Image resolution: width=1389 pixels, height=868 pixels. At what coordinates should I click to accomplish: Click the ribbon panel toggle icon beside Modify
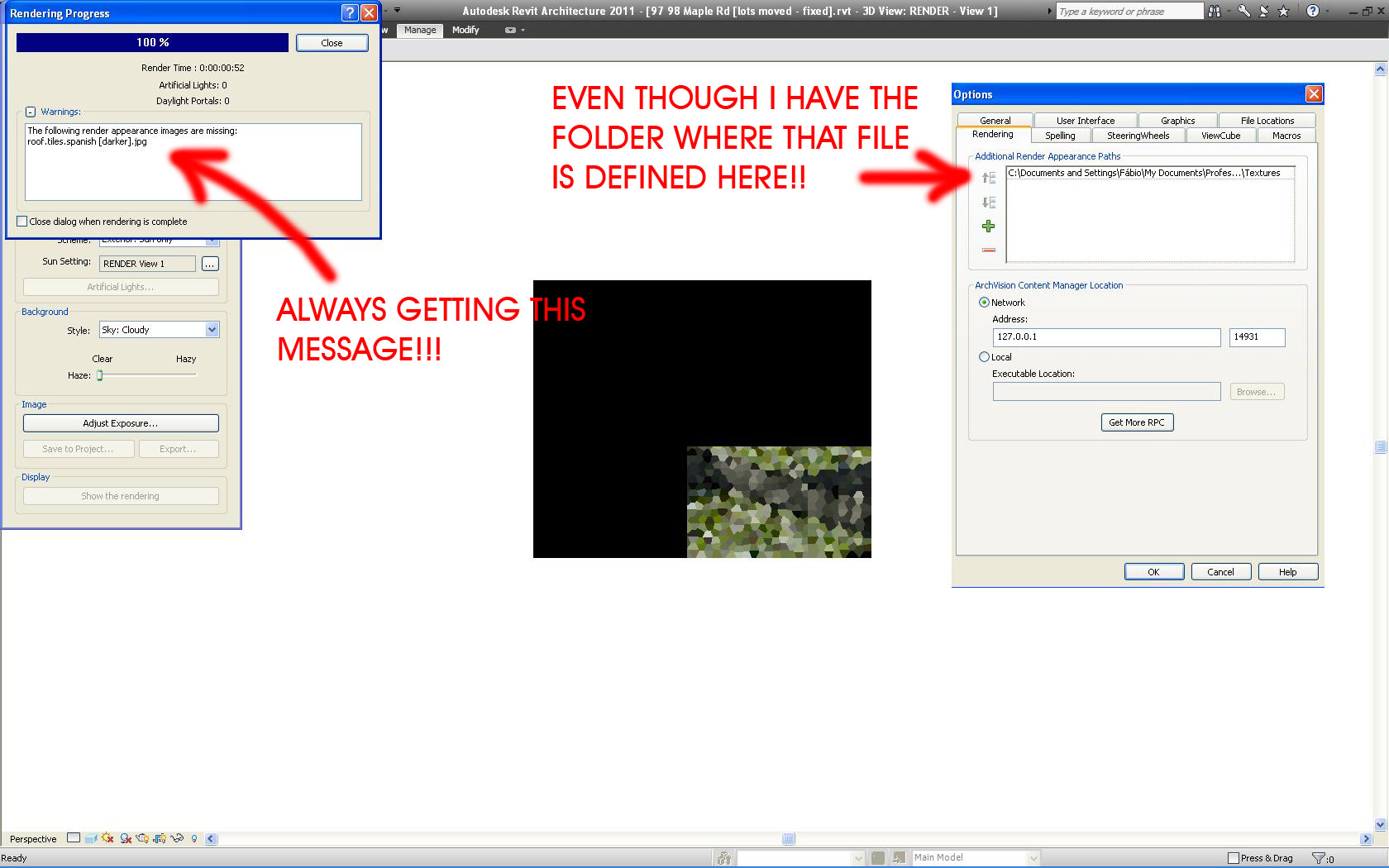coord(510,30)
